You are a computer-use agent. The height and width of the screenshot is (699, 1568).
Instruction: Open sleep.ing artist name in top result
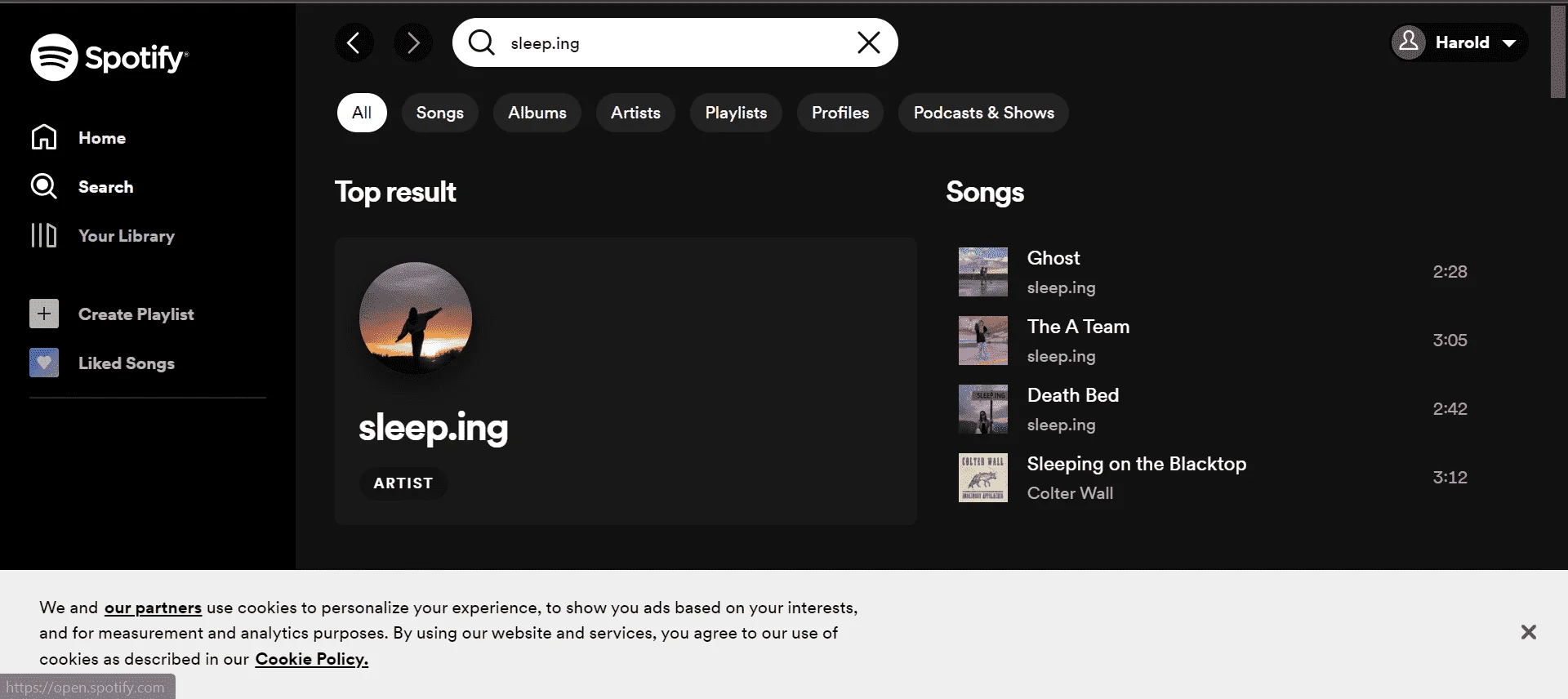(434, 427)
